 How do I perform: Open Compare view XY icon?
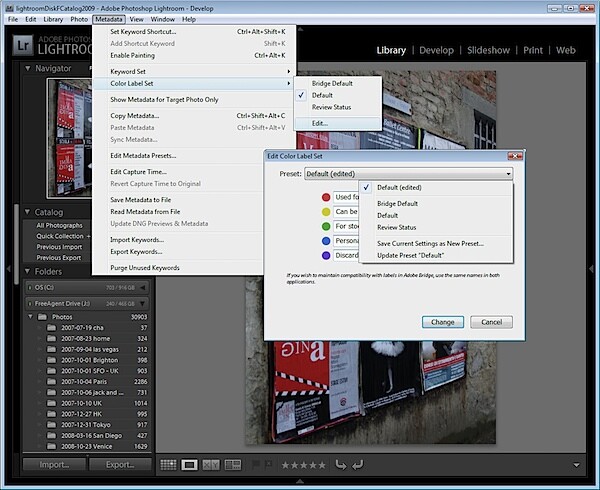pyautogui.click(x=211, y=465)
